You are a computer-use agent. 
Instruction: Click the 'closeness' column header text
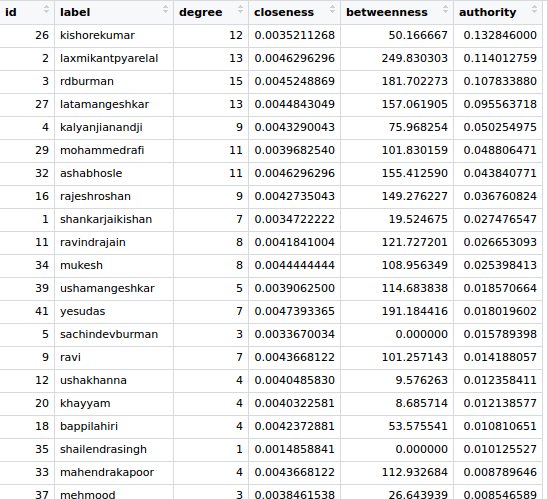coord(284,12)
